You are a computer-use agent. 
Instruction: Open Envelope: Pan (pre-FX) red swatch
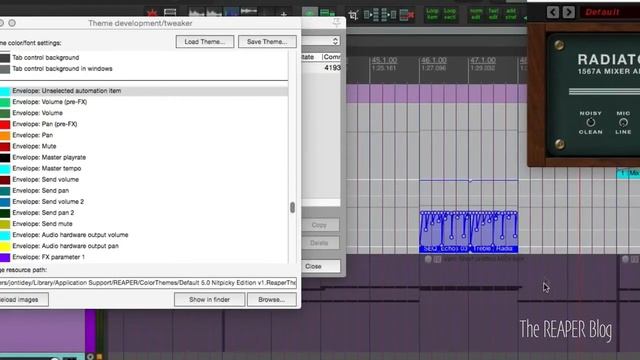pyautogui.click(x=5, y=124)
